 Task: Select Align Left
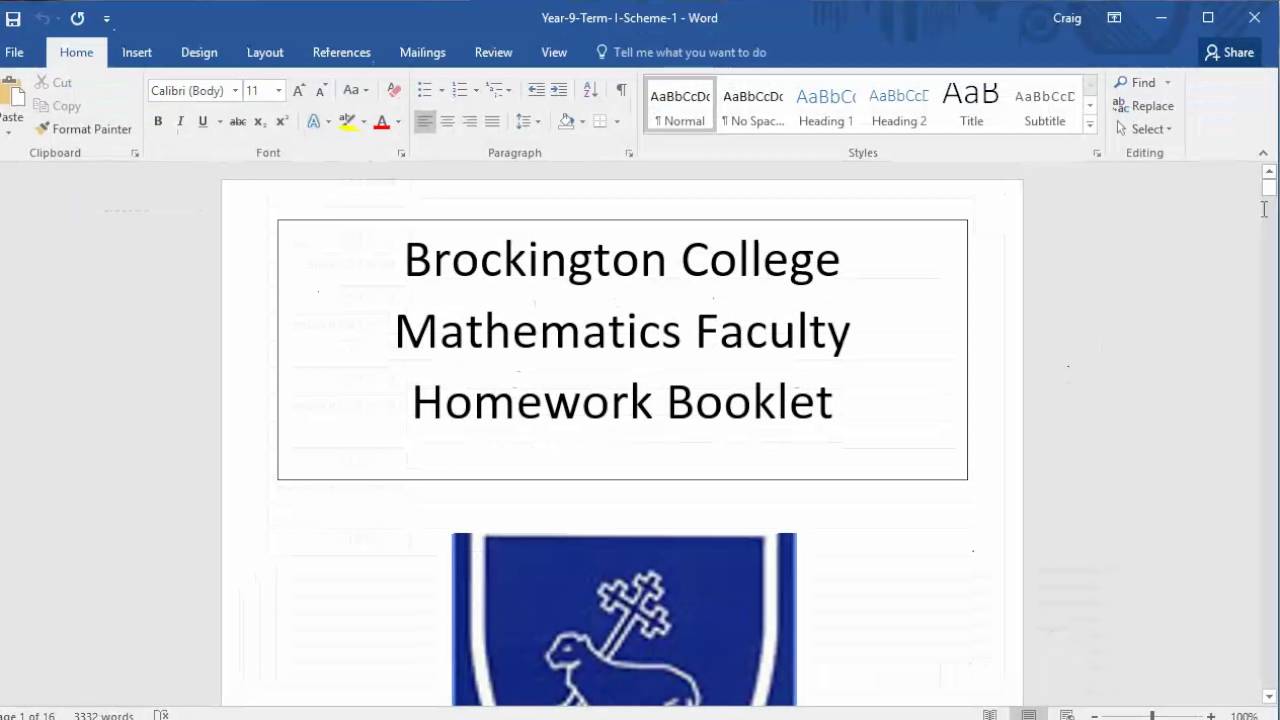pyautogui.click(x=425, y=121)
